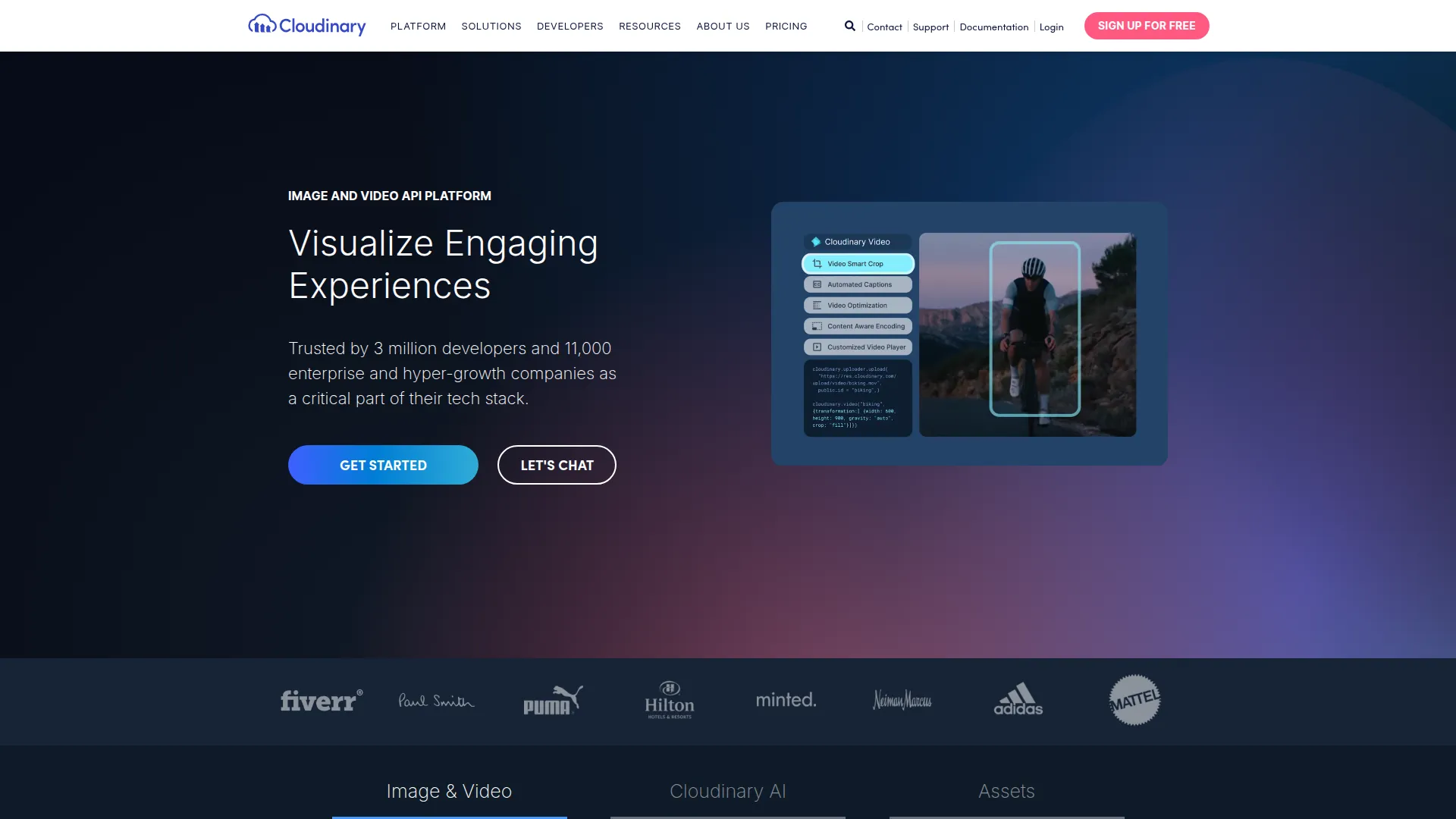
Task: Select the Image & Video tab
Action: tap(449, 791)
